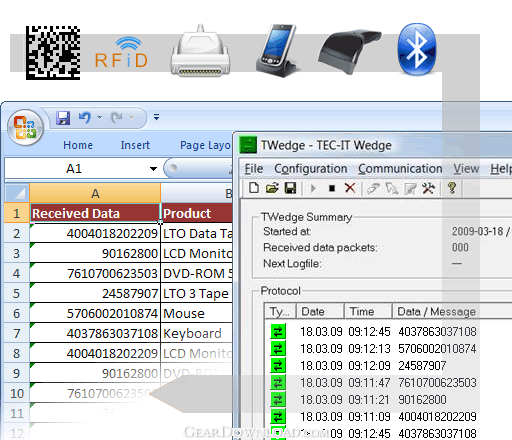Select the cell 5706002010874 in row 6
The width and height of the screenshot is (512, 440).
tap(95, 313)
